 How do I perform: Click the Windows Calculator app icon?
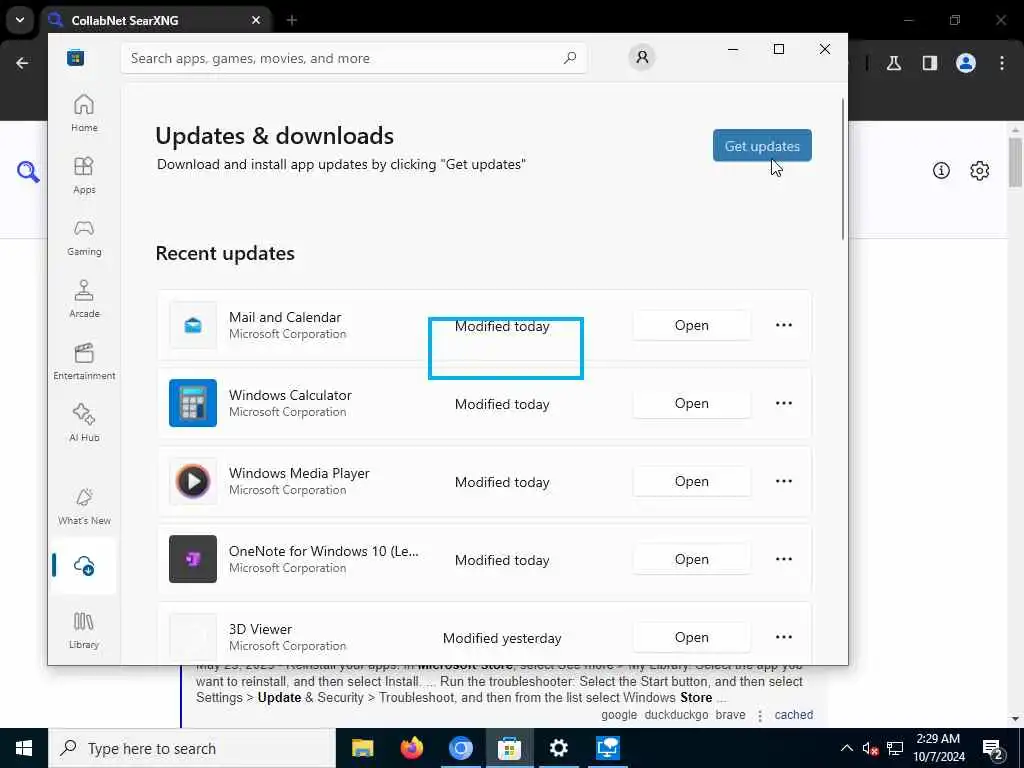coord(193,403)
